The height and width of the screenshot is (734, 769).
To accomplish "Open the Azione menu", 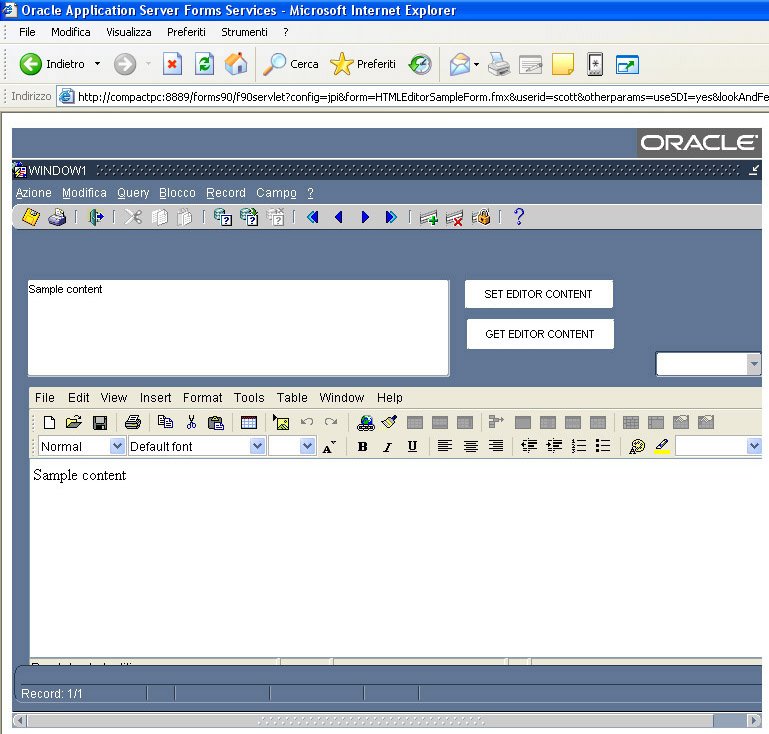I will 33,193.
